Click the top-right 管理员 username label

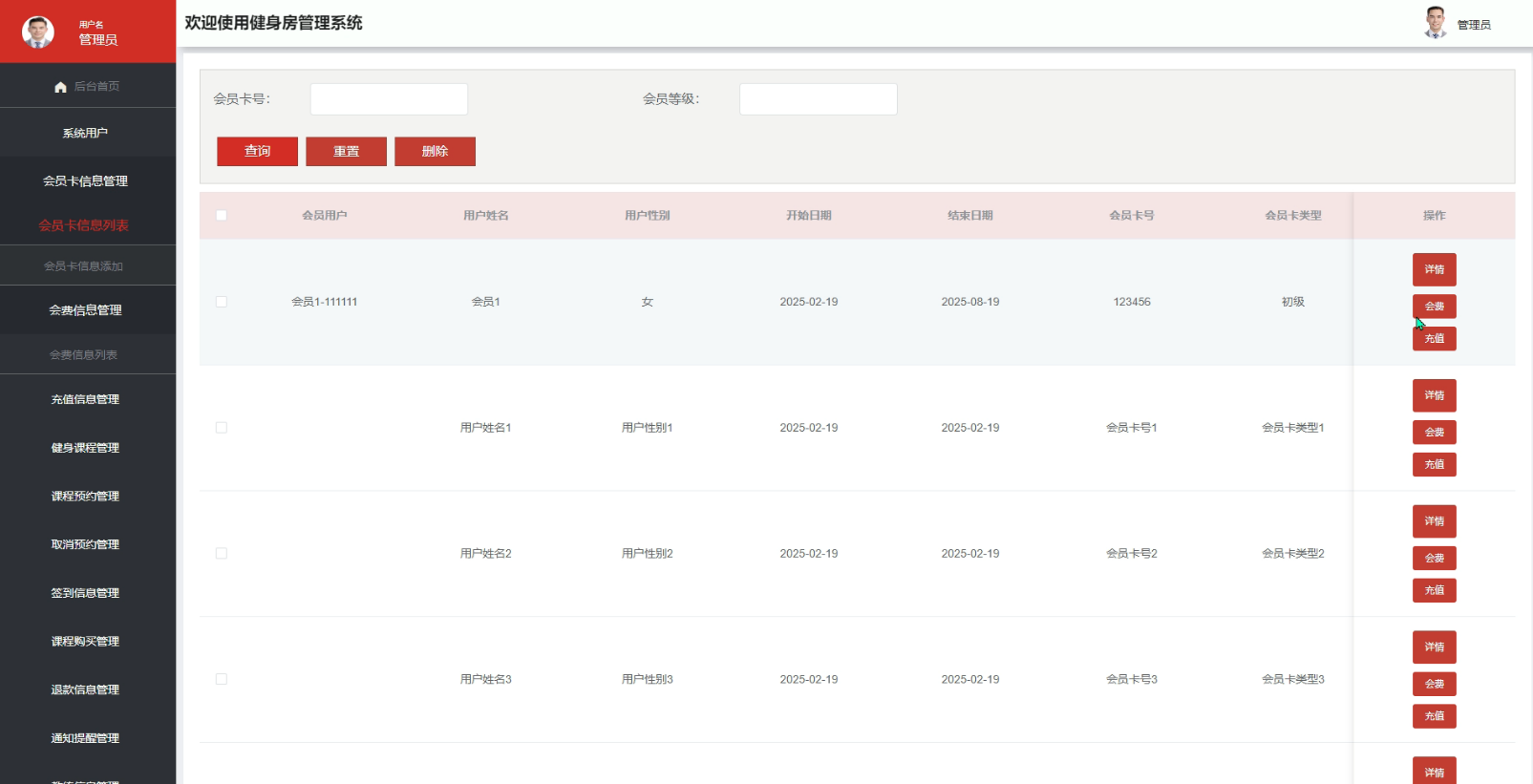(1474, 25)
